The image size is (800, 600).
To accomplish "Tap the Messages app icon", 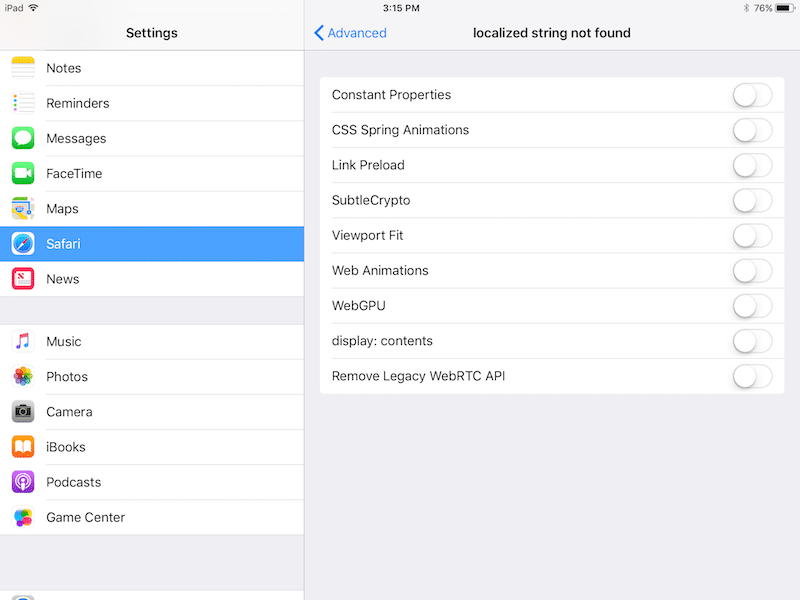I will tap(23, 138).
